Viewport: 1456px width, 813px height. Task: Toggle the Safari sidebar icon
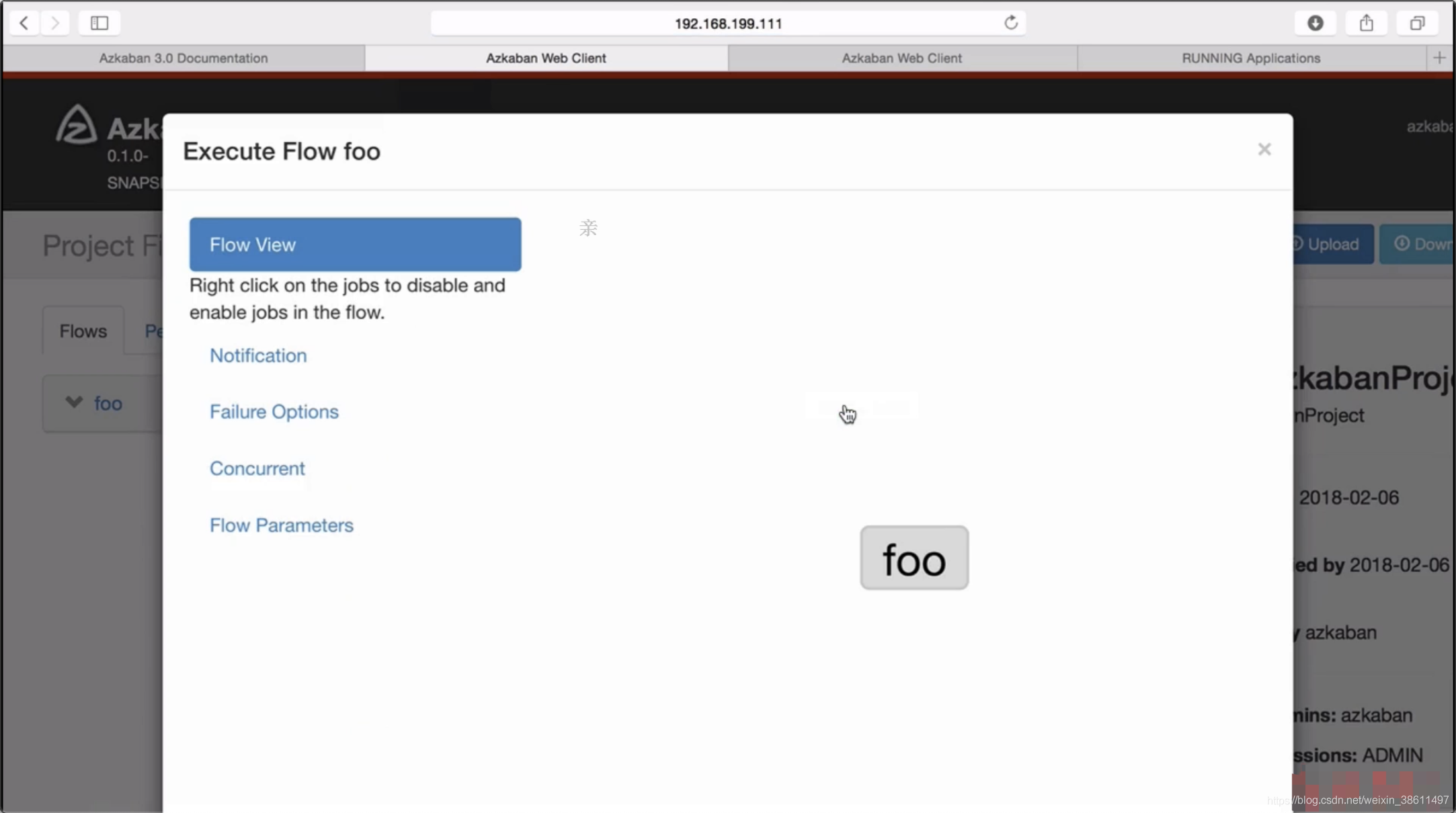(99, 23)
